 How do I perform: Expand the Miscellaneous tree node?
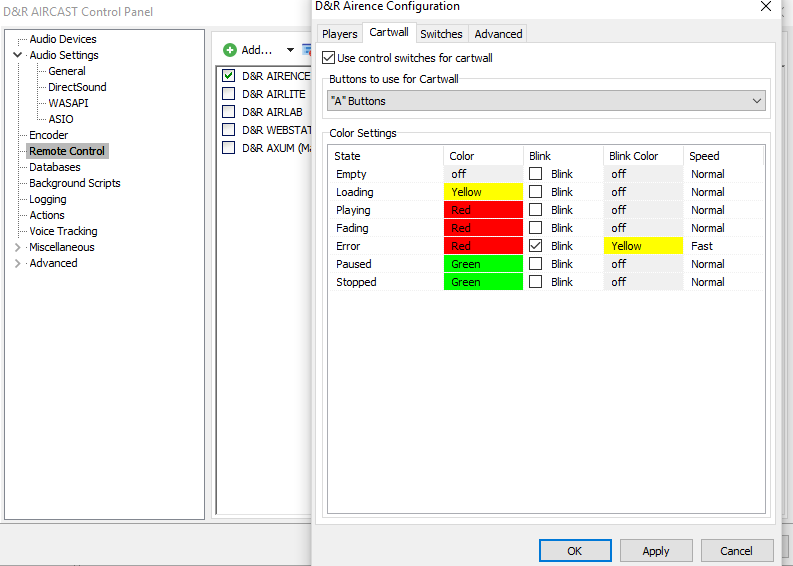pyautogui.click(x=17, y=247)
